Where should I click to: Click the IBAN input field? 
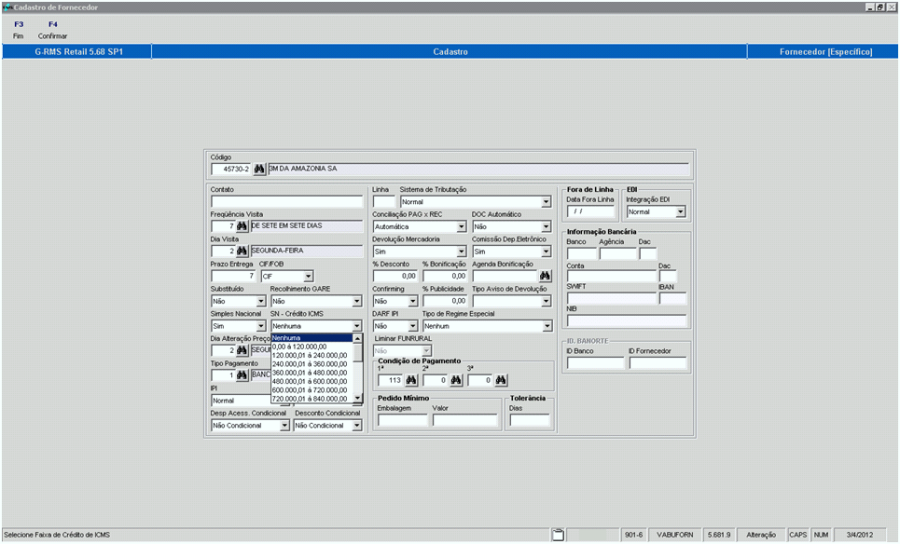click(673, 298)
